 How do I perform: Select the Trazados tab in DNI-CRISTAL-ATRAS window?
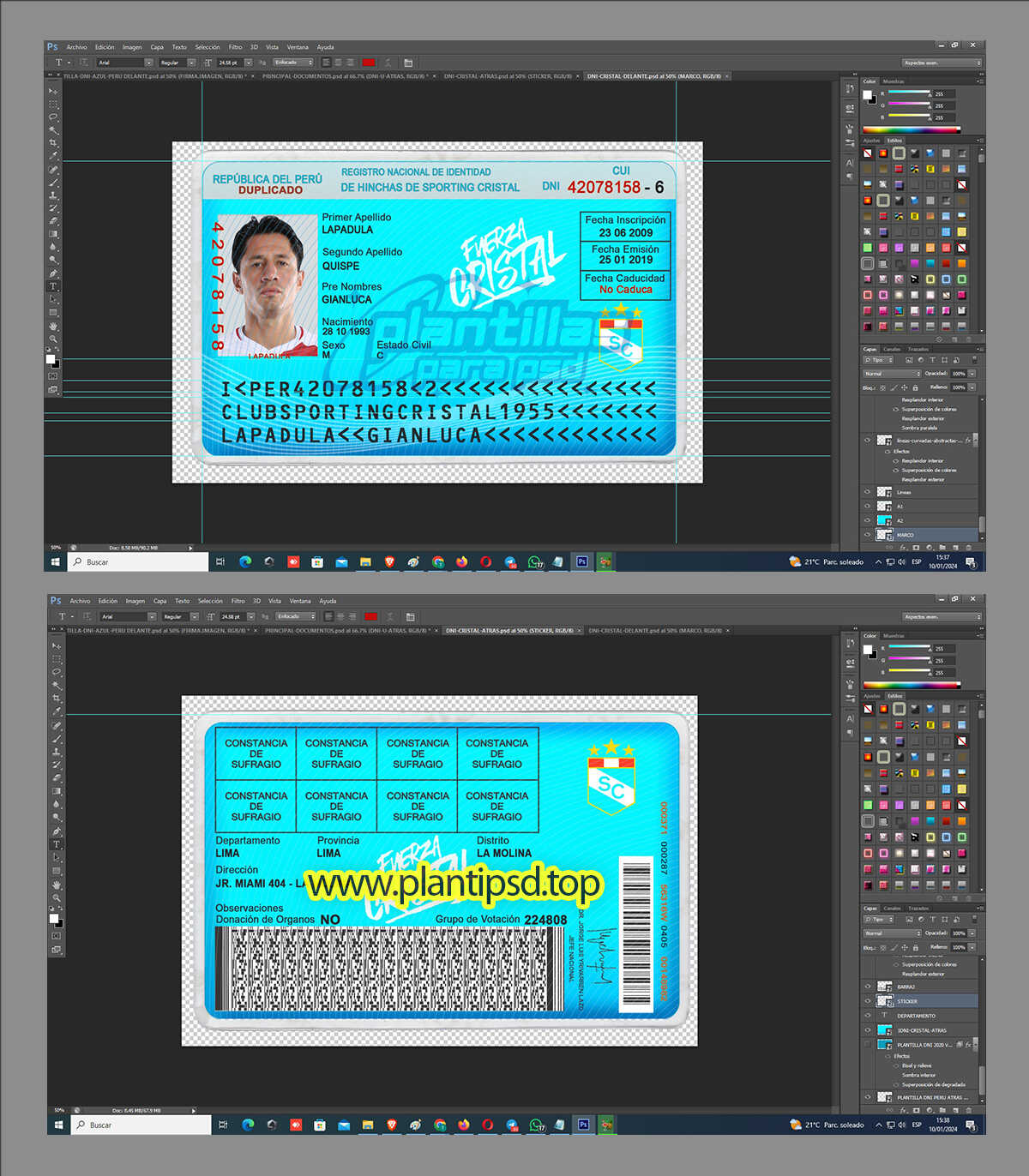tap(918, 908)
